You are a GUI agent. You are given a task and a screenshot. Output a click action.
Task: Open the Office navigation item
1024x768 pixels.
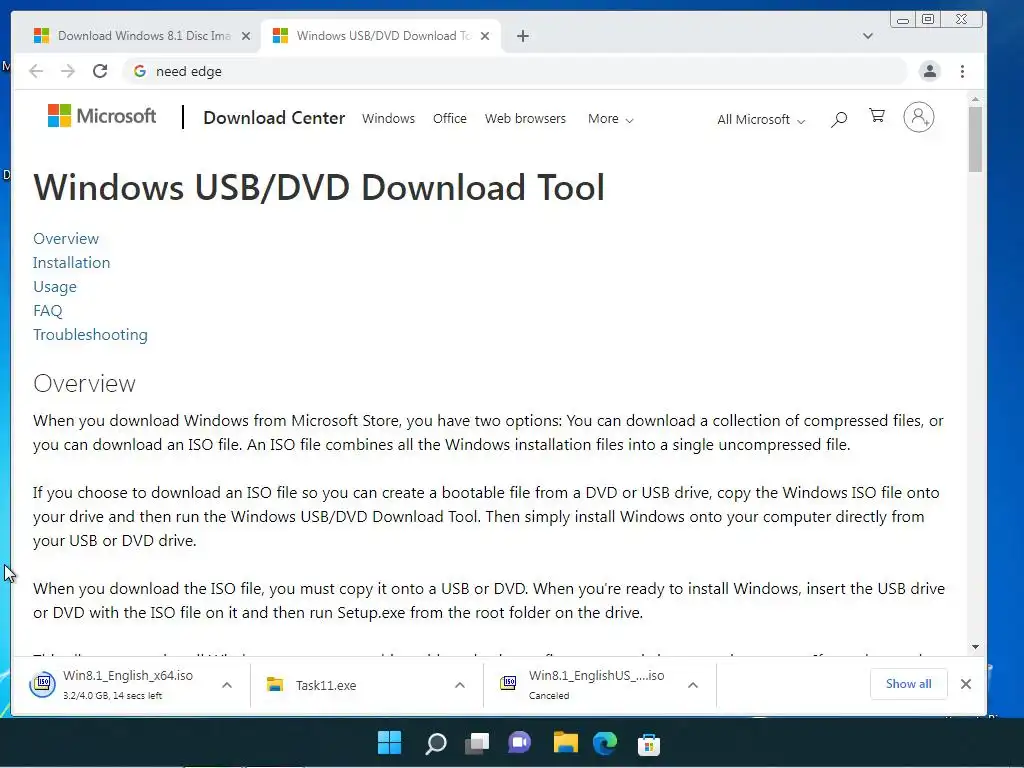tap(450, 119)
